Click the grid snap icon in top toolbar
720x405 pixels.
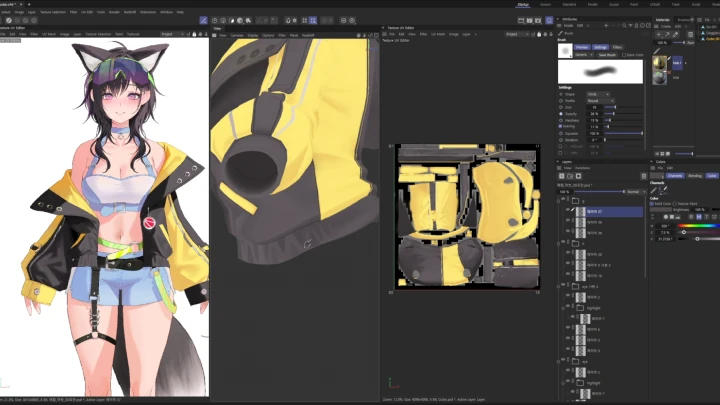click(x=304, y=20)
